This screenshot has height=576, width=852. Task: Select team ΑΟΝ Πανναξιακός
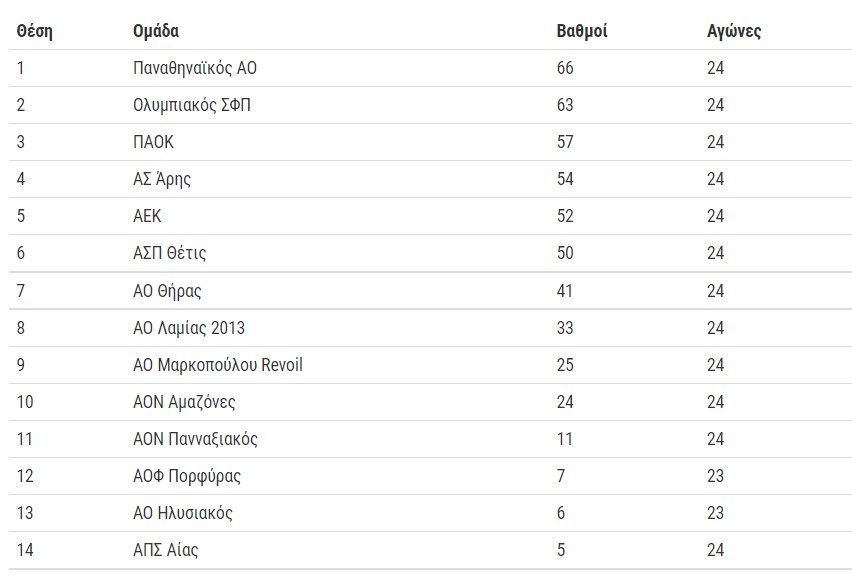196,439
